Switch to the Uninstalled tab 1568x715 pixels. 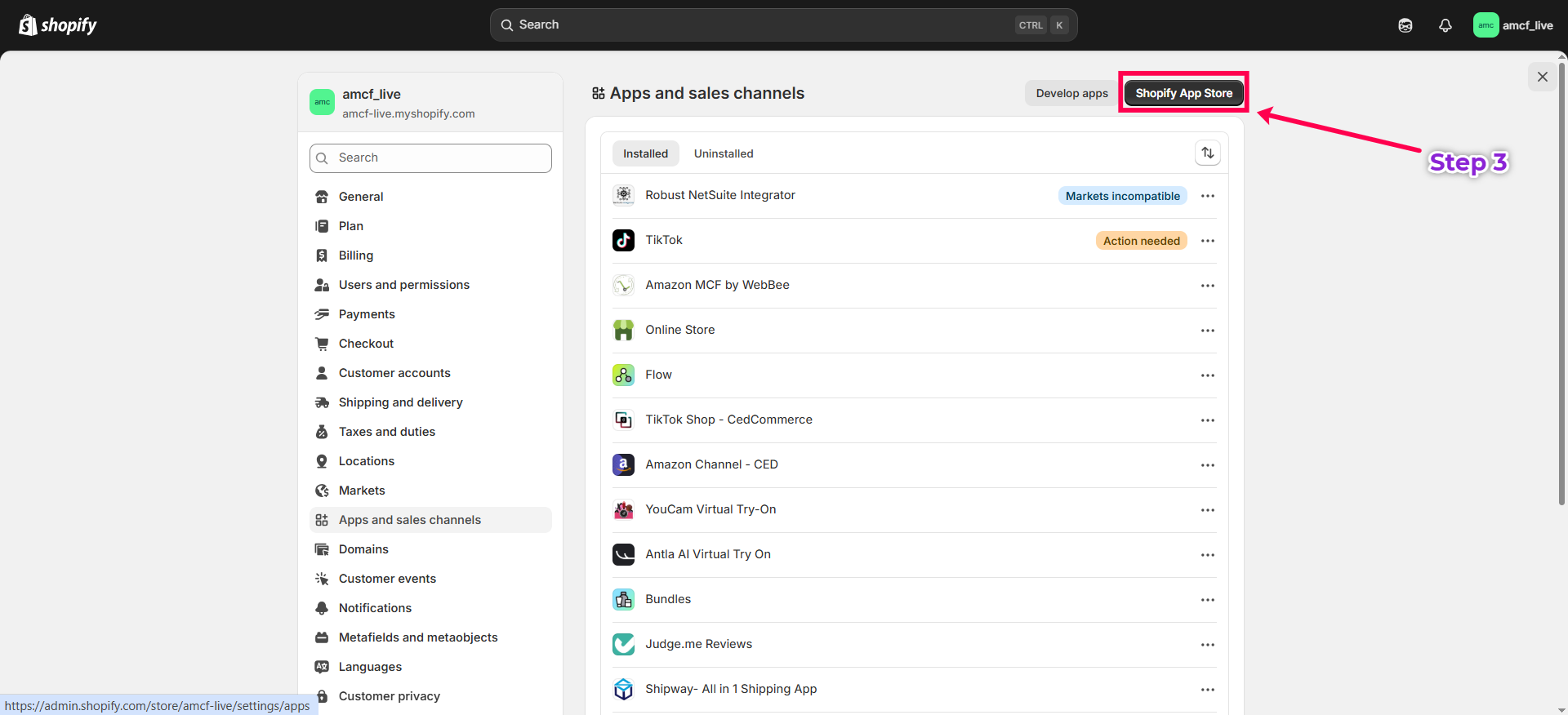point(723,153)
